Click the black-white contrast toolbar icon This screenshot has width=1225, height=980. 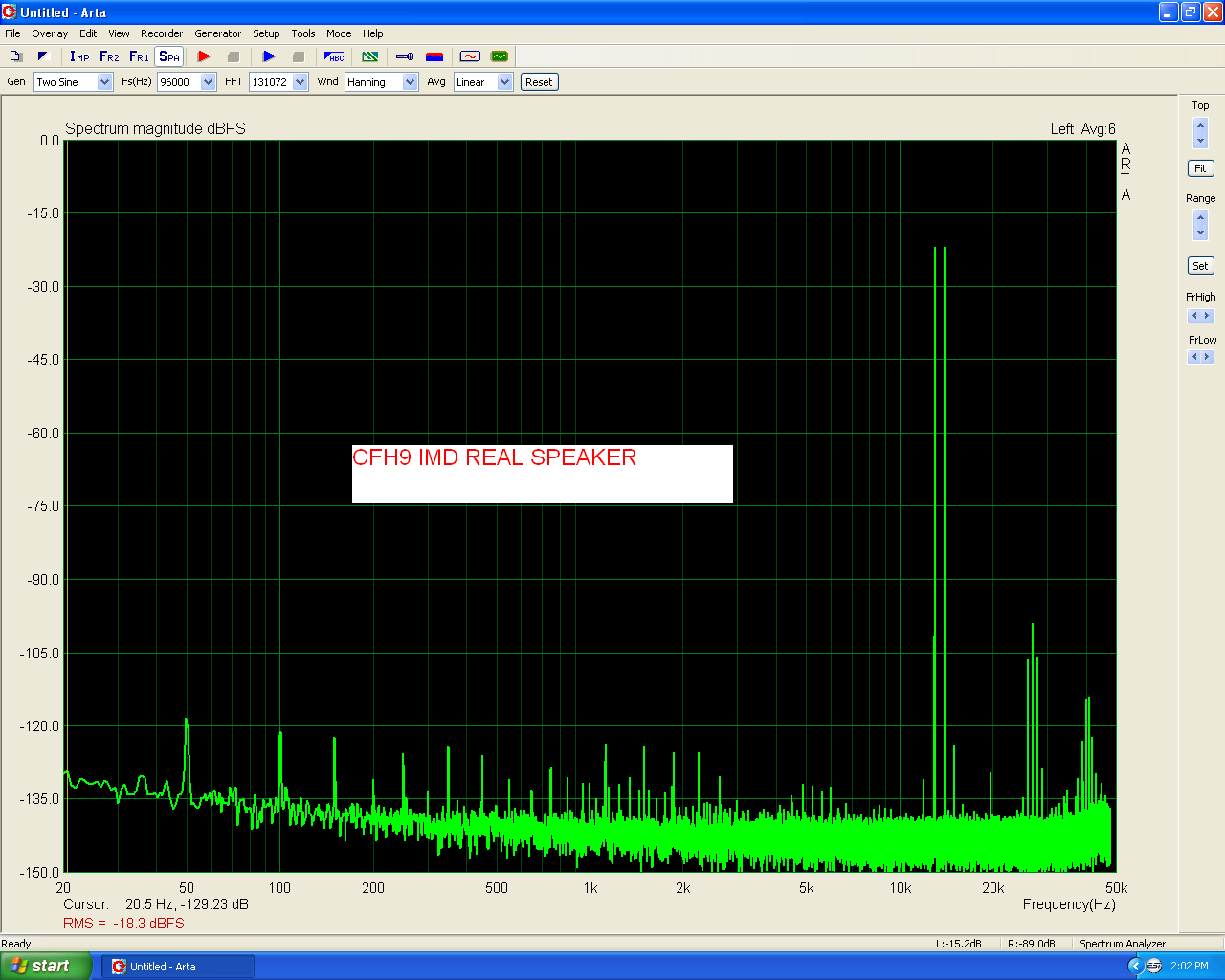[x=43, y=56]
